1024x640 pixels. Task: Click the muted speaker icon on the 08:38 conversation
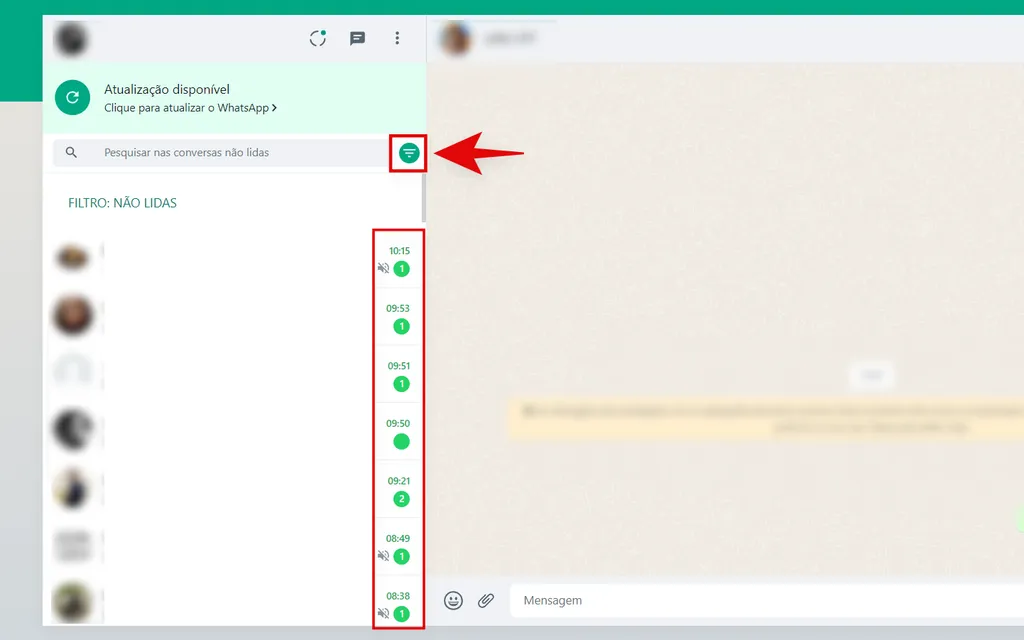click(384, 613)
